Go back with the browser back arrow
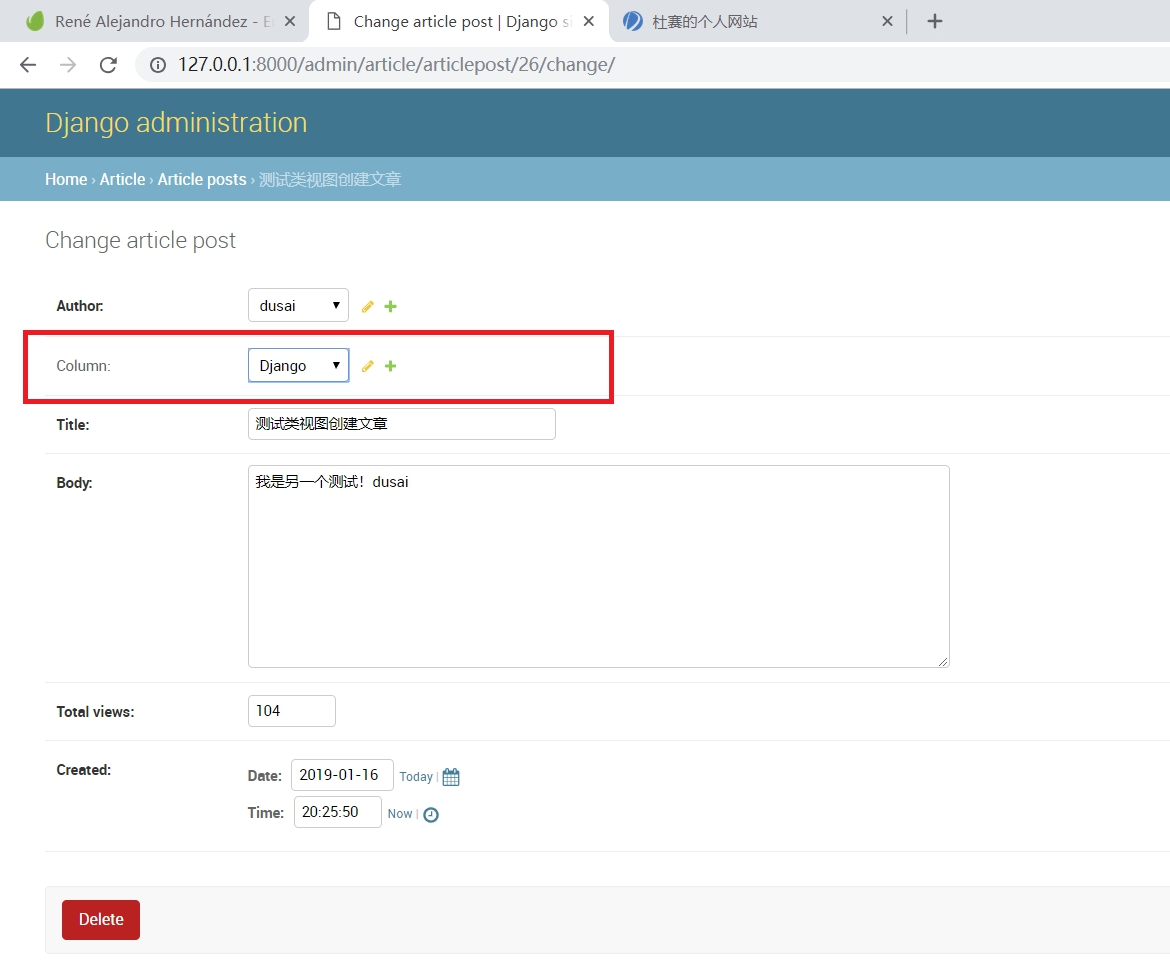This screenshot has width=1170, height=960. coord(28,65)
